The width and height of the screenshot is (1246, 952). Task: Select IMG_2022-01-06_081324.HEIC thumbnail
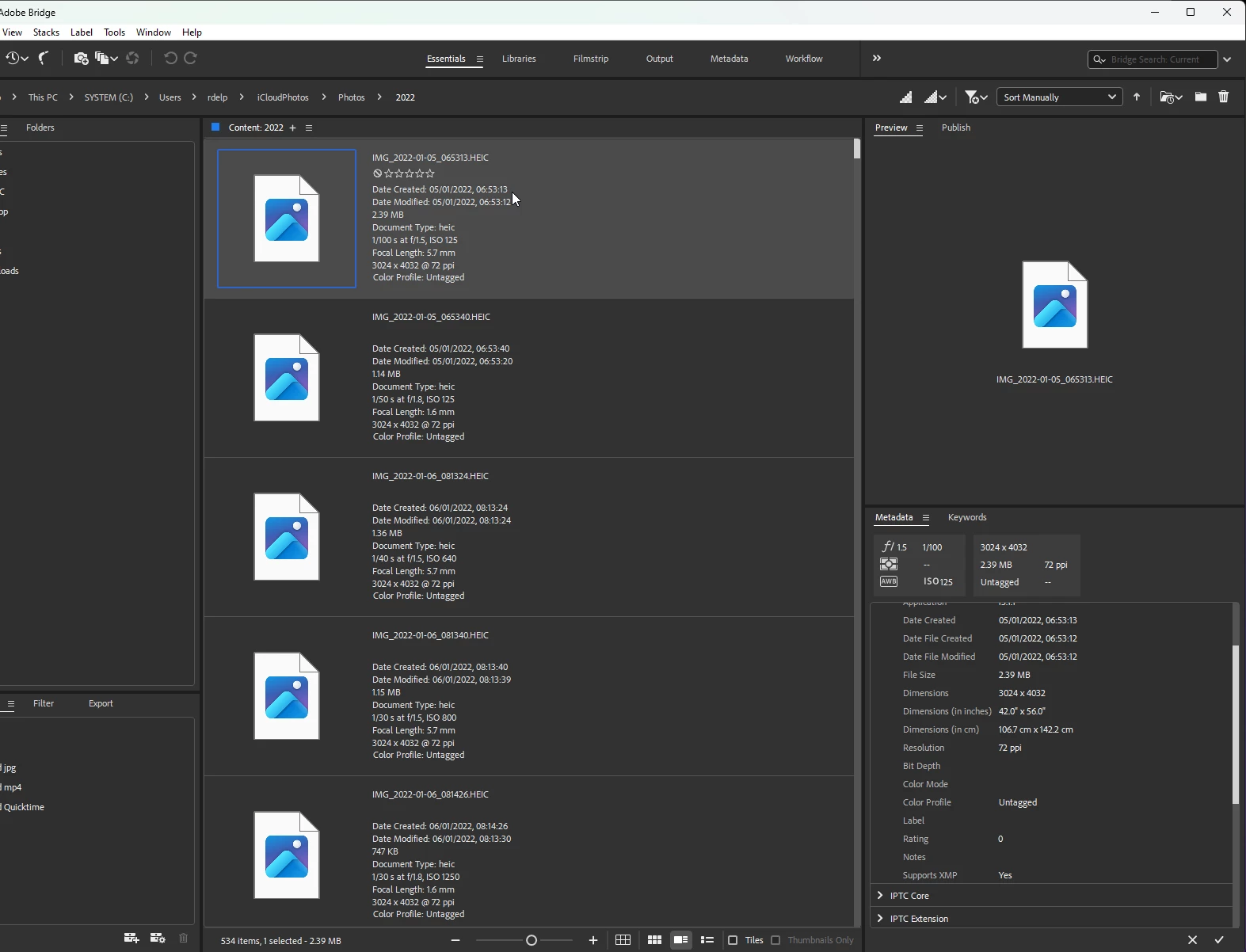click(x=287, y=537)
